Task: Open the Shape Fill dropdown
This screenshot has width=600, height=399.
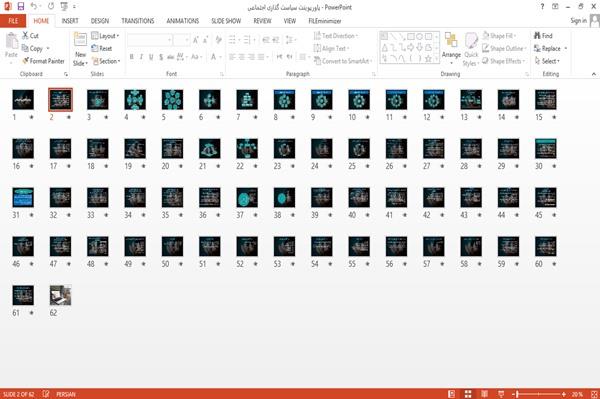Action: pyautogui.click(x=499, y=36)
